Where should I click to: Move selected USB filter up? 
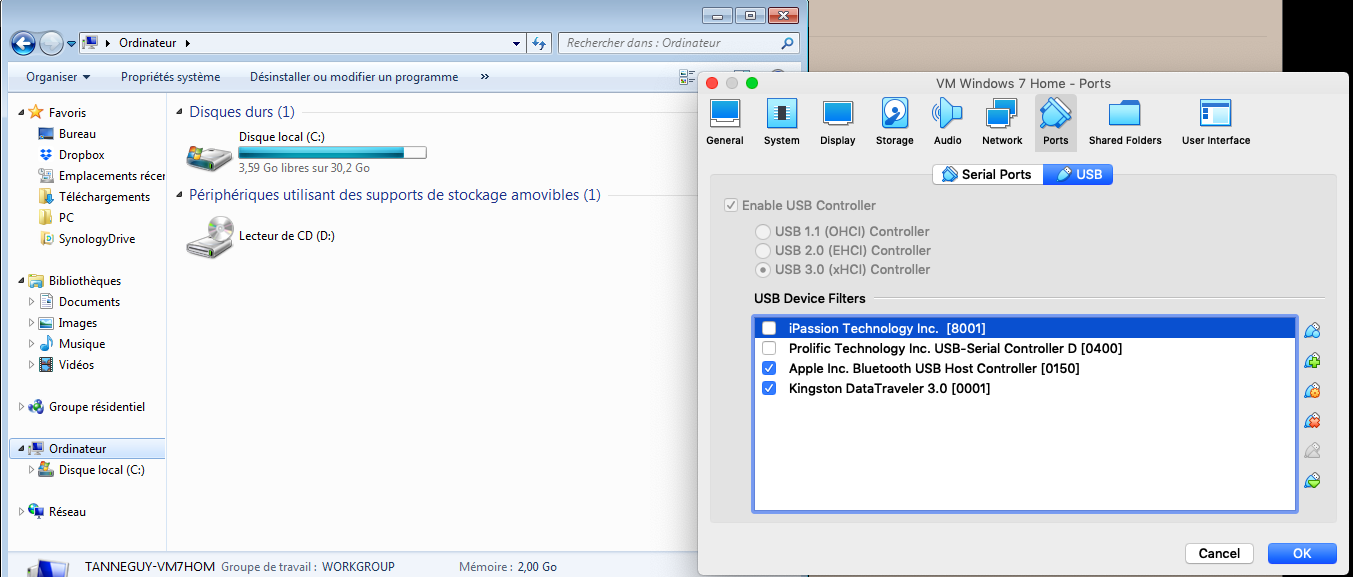point(1313,451)
